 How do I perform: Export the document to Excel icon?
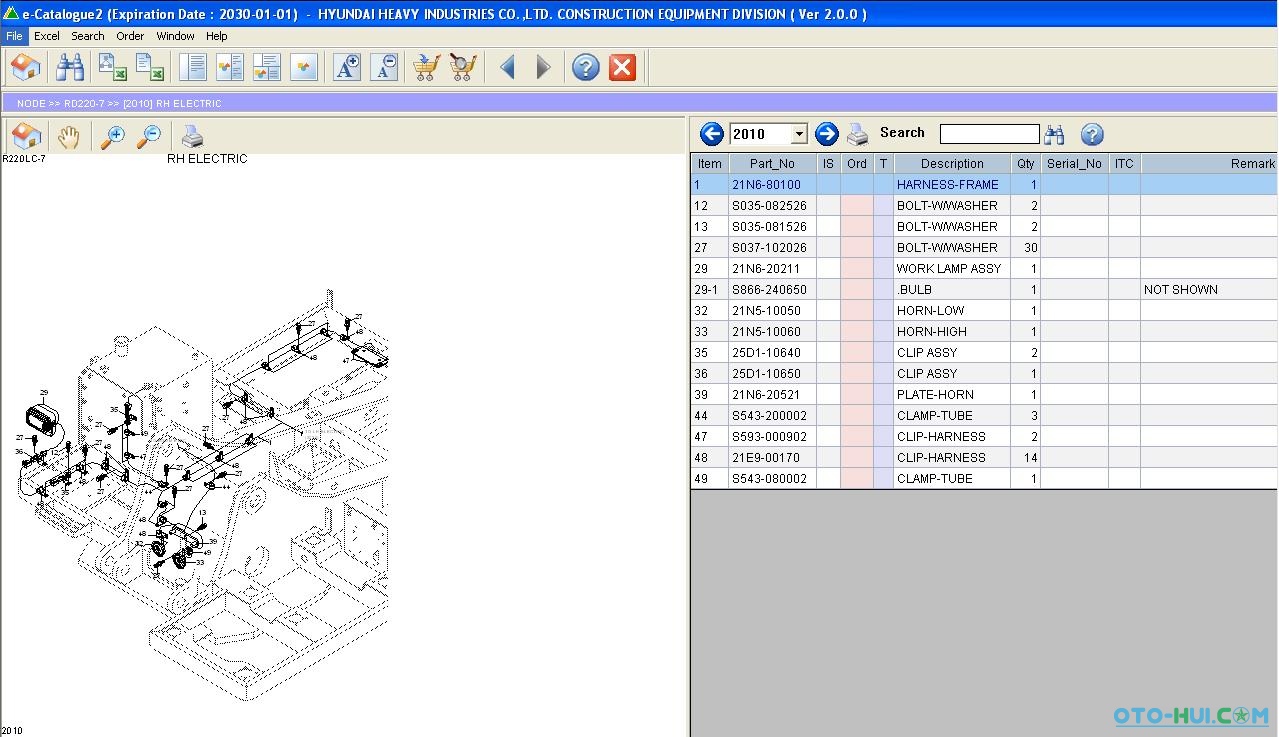pos(150,67)
